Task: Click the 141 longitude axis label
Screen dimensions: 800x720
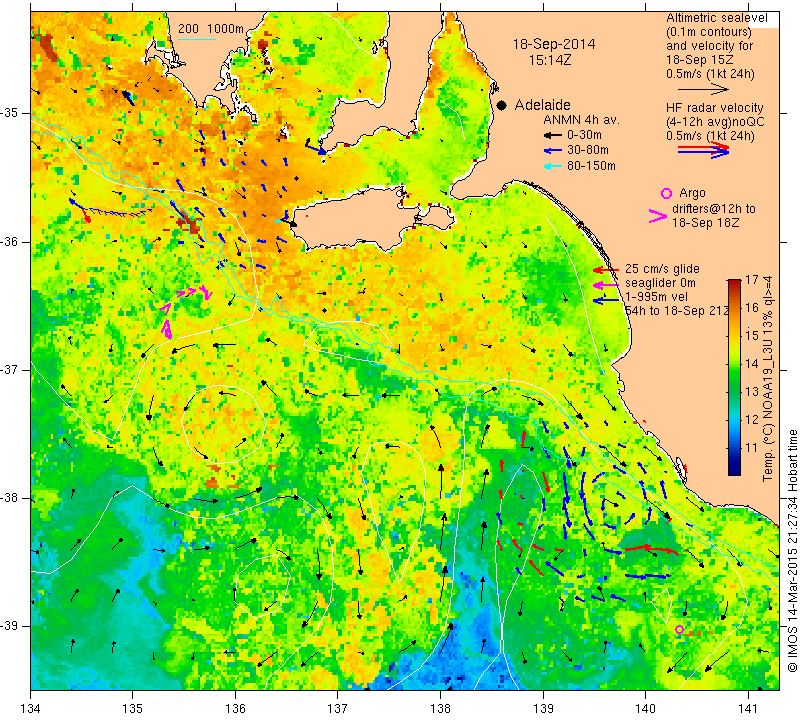Action: point(748,709)
